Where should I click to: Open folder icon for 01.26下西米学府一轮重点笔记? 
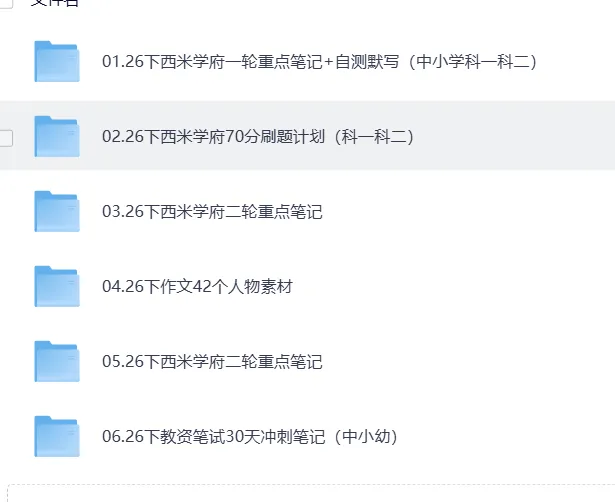[57, 62]
